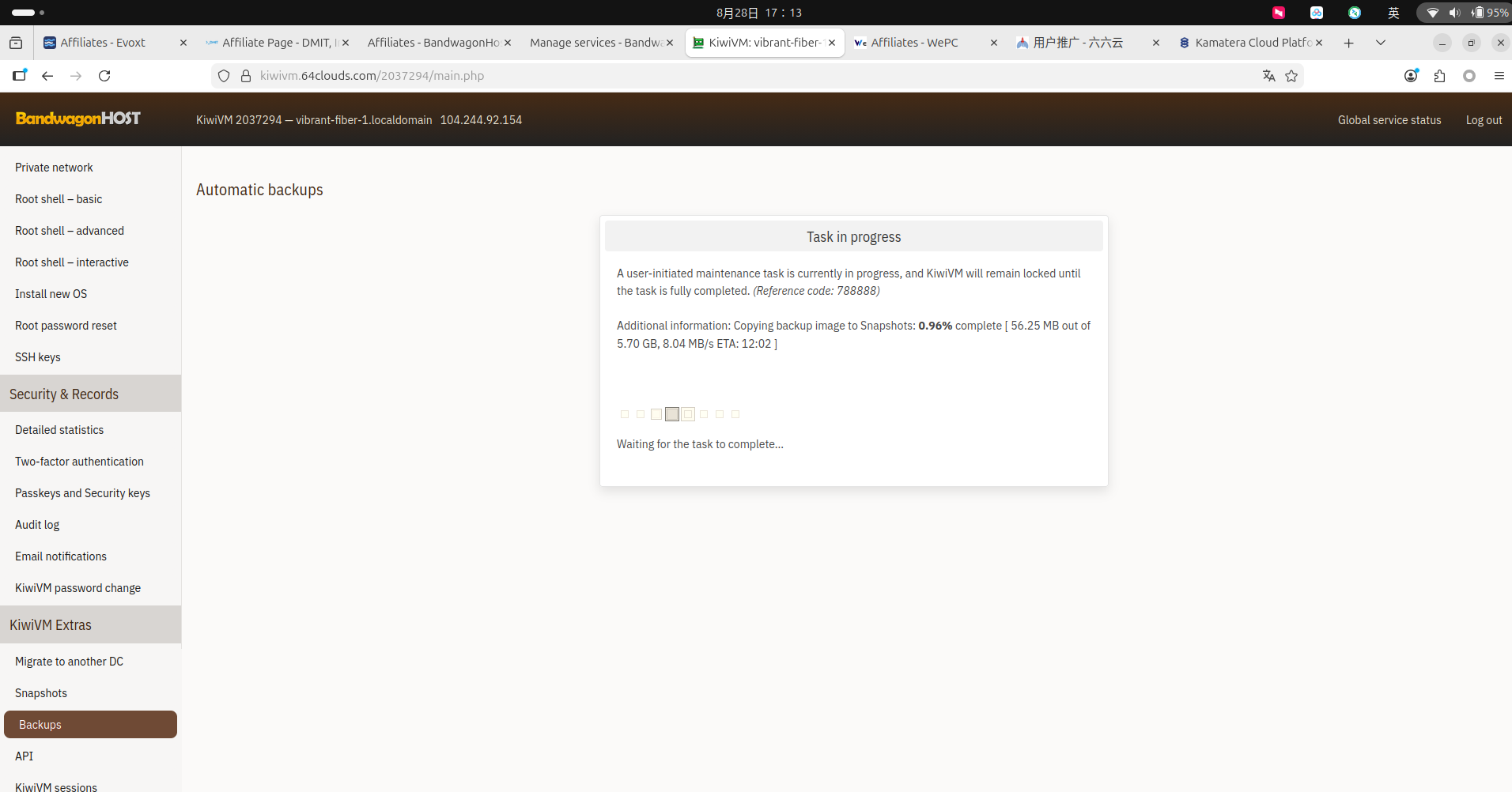1512x792 pixels.
Task: Reload the current page
Action: [x=104, y=76]
